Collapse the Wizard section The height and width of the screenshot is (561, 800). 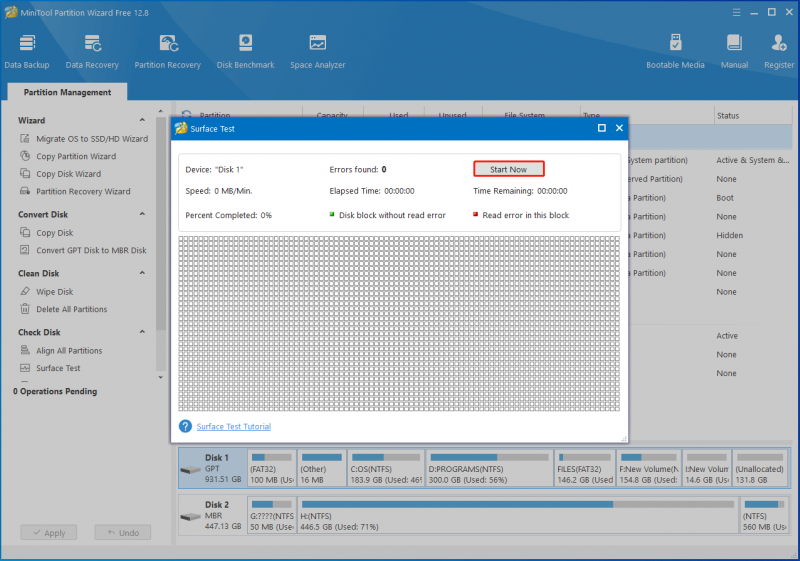pos(142,120)
